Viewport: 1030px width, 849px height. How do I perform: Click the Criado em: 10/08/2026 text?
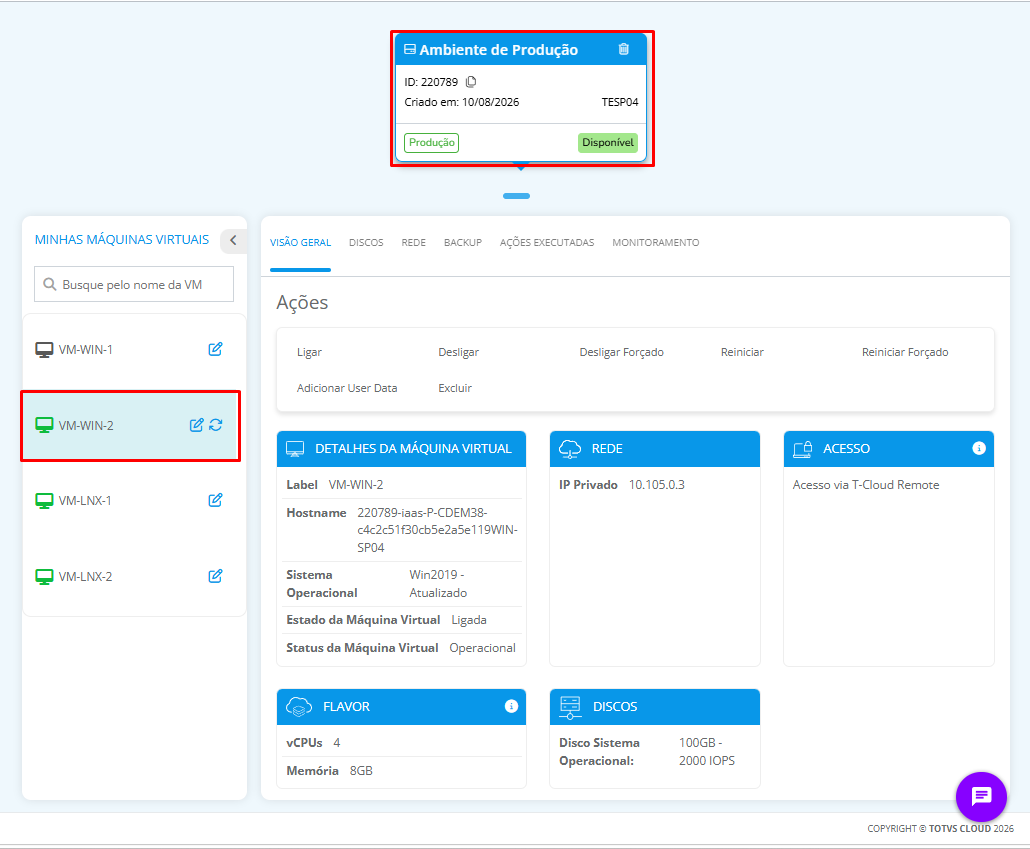pos(462,102)
